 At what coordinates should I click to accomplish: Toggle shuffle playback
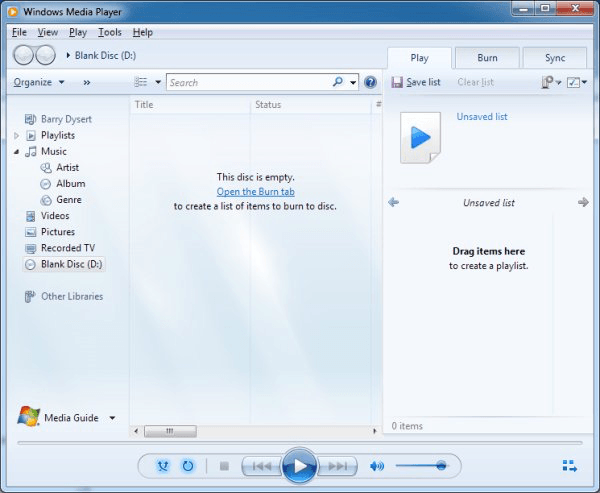(x=163, y=466)
